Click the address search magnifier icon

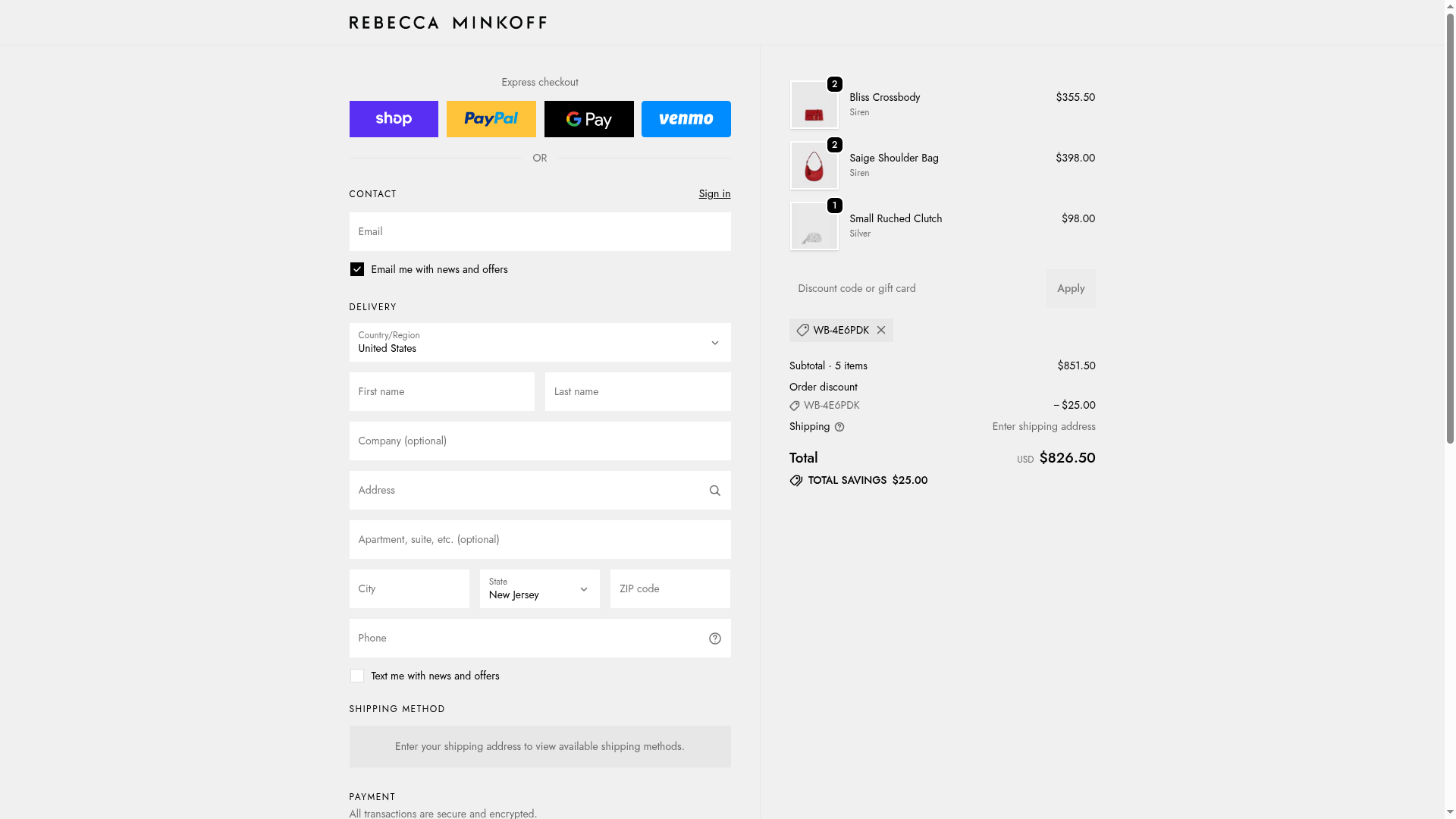pos(714,491)
